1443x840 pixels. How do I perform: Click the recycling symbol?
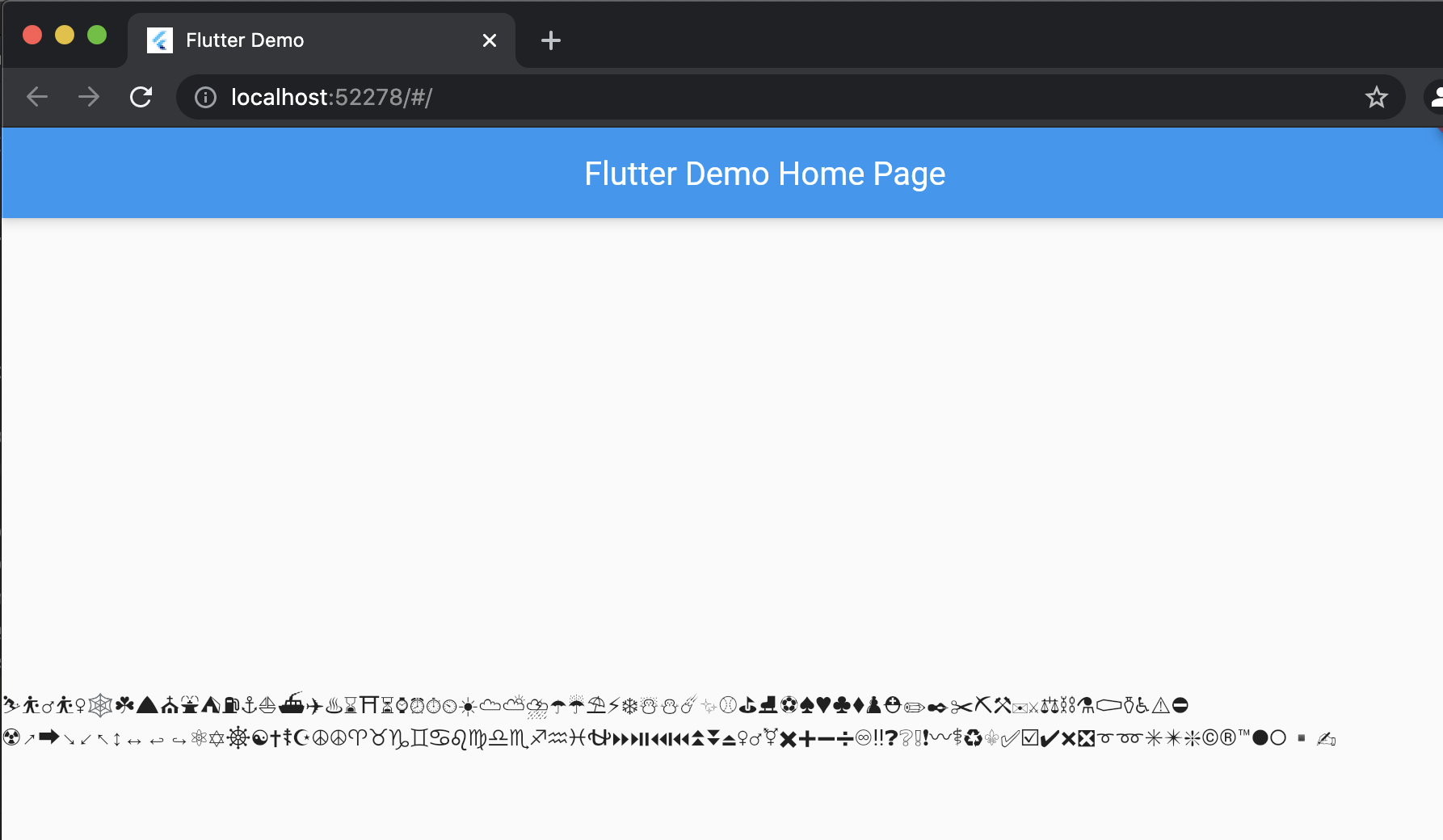pyautogui.click(x=972, y=737)
